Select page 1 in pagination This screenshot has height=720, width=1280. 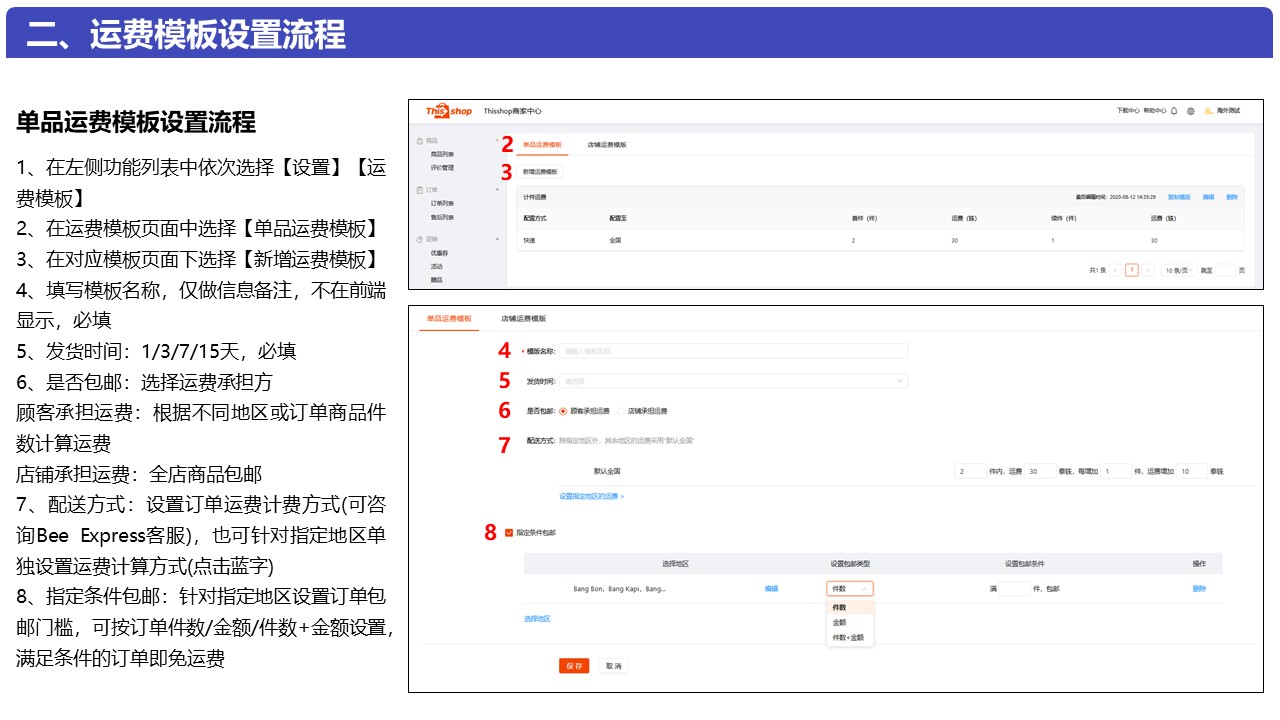coord(1132,270)
